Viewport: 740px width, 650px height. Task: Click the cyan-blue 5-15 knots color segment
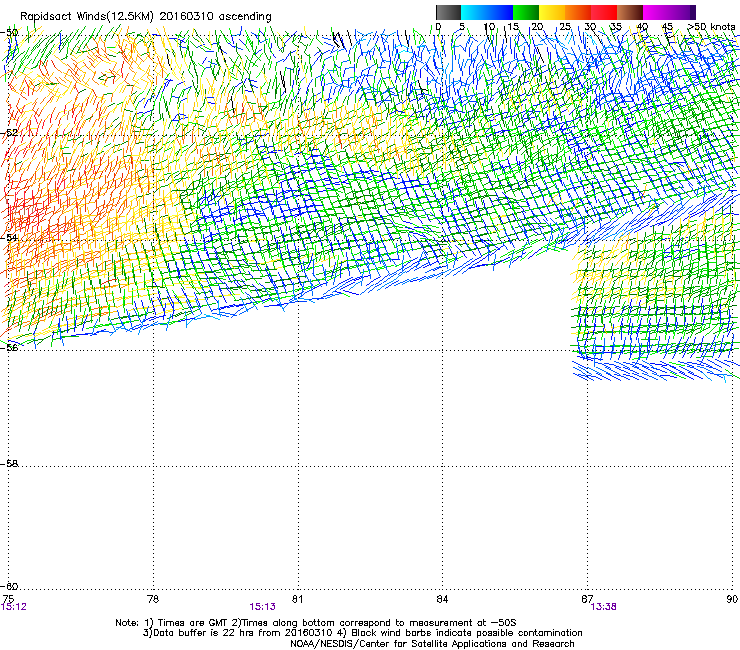[487, 12]
